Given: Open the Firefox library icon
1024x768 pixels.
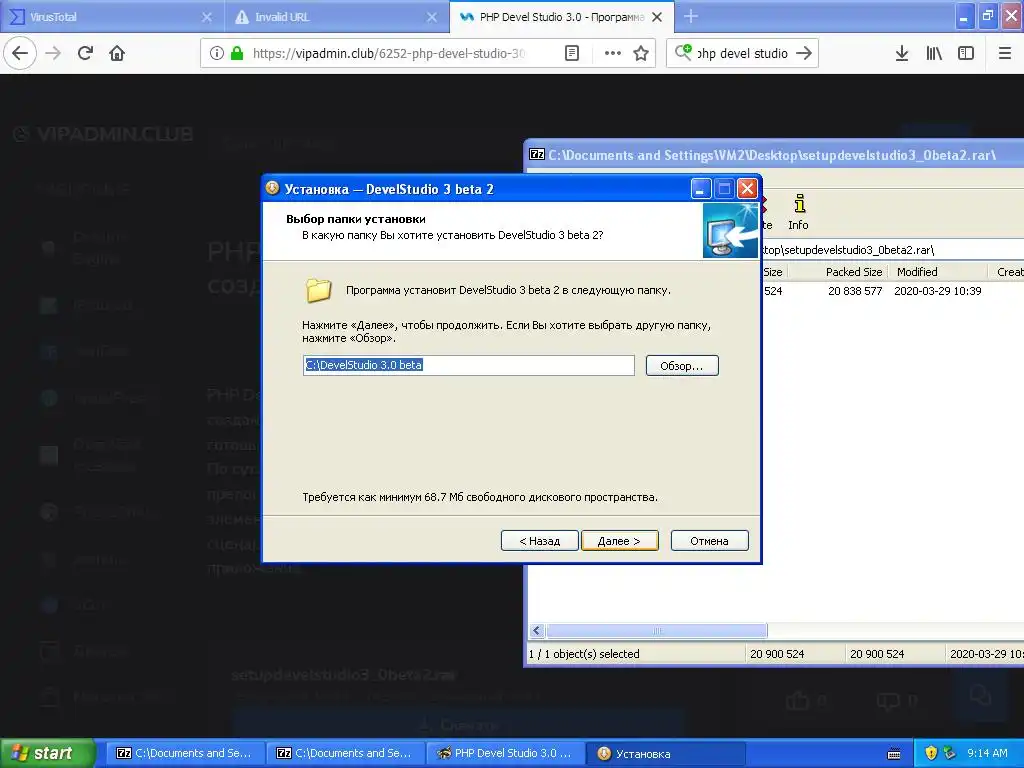Looking at the screenshot, I should click(934, 53).
